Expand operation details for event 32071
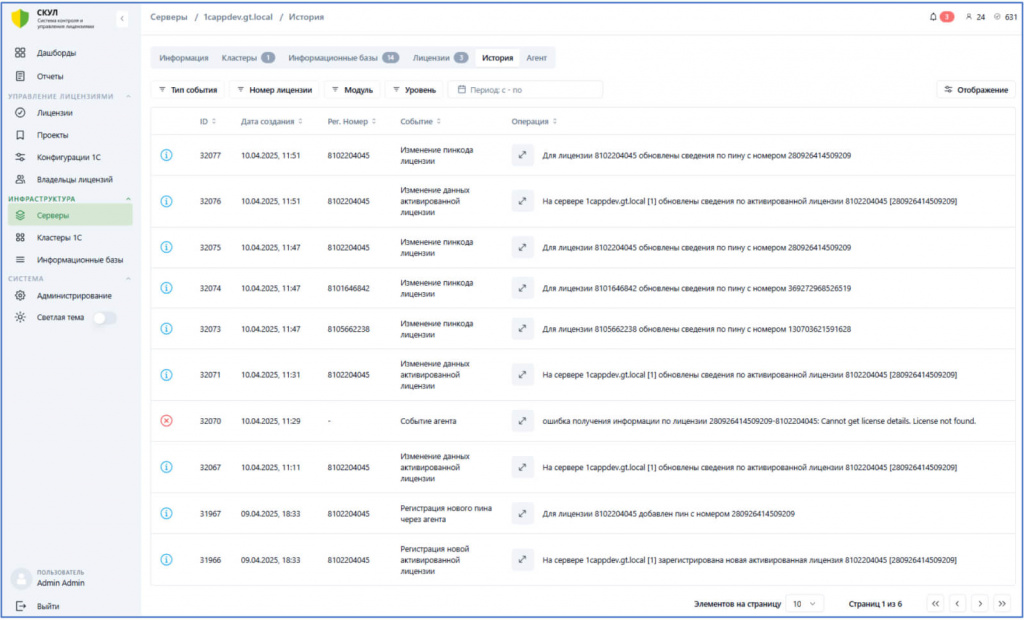Viewport: 1024px width, 620px height. (x=522, y=375)
